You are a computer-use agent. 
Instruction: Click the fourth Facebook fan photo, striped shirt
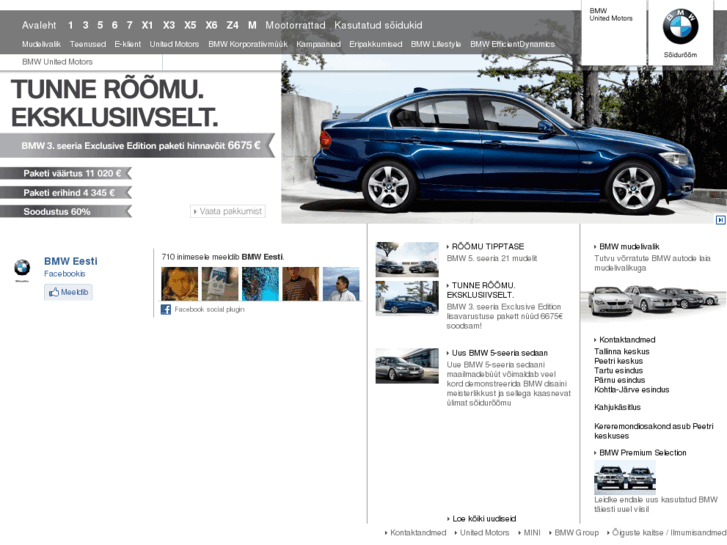[x=300, y=284]
